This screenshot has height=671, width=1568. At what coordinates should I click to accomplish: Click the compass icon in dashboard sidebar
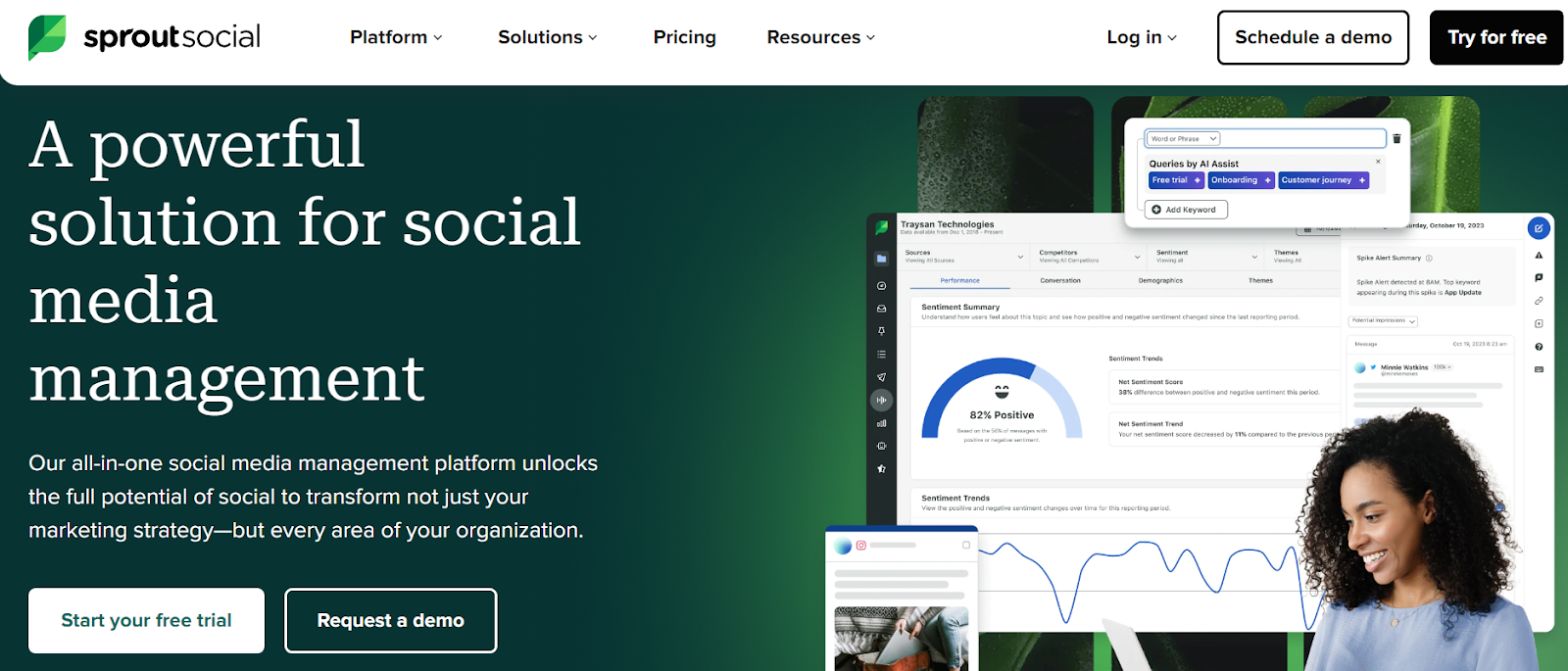[x=881, y=286]
